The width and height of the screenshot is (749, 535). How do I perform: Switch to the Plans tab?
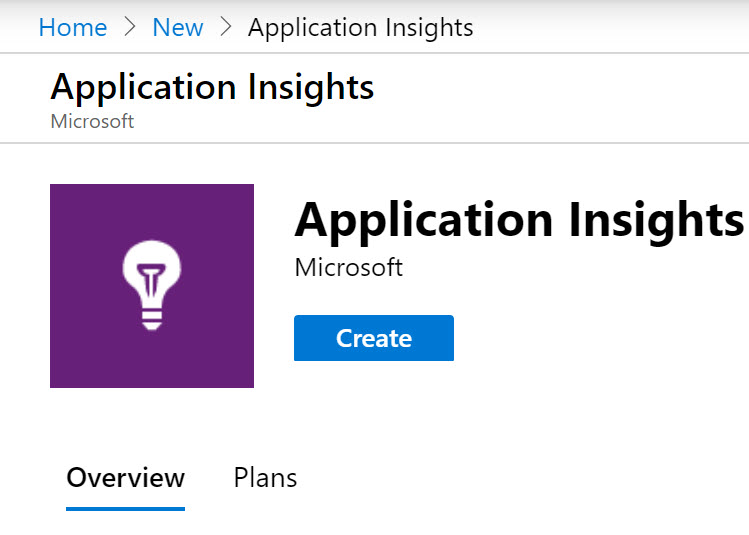click(265, 478)
